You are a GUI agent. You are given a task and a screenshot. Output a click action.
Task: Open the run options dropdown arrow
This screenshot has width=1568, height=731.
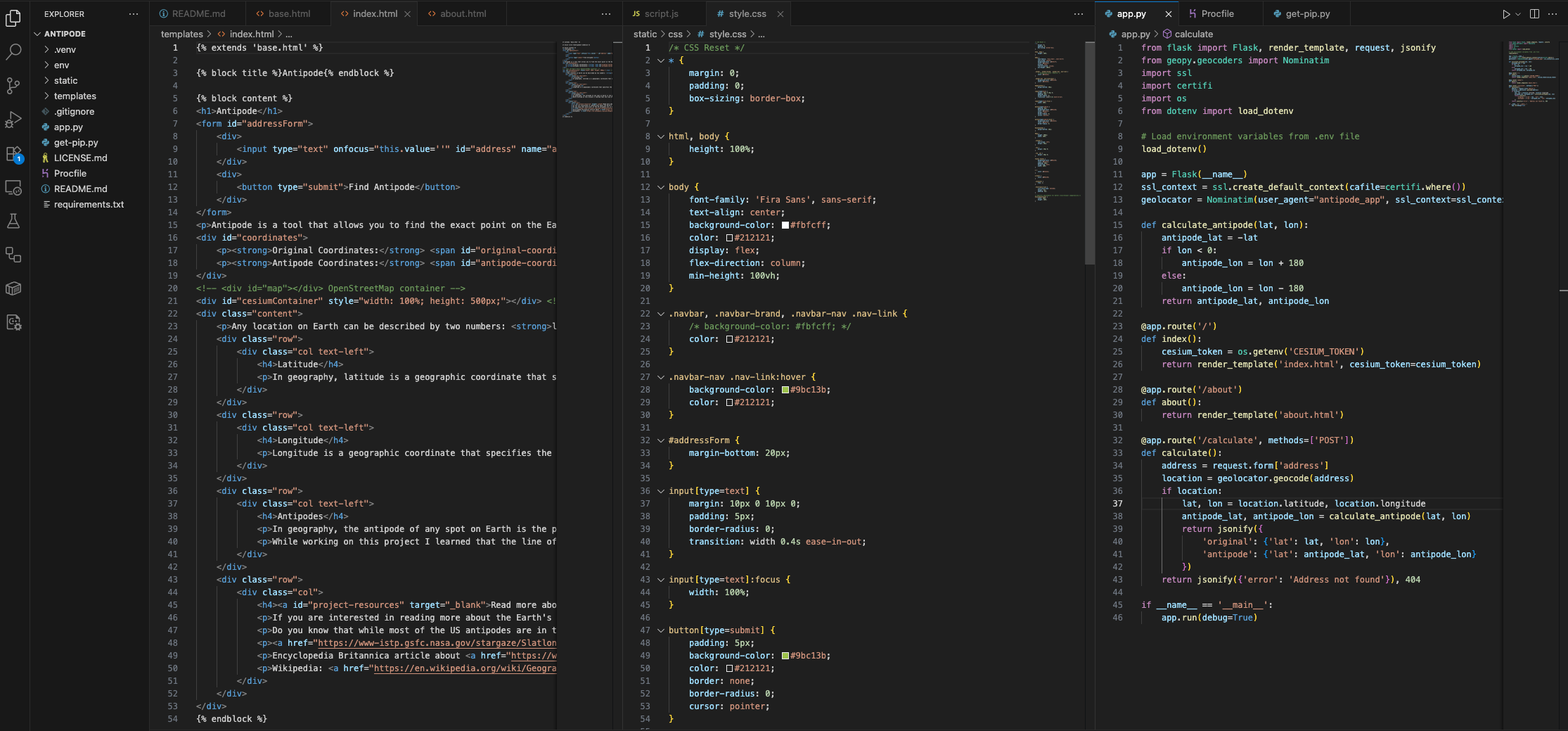coord(1517,14)
